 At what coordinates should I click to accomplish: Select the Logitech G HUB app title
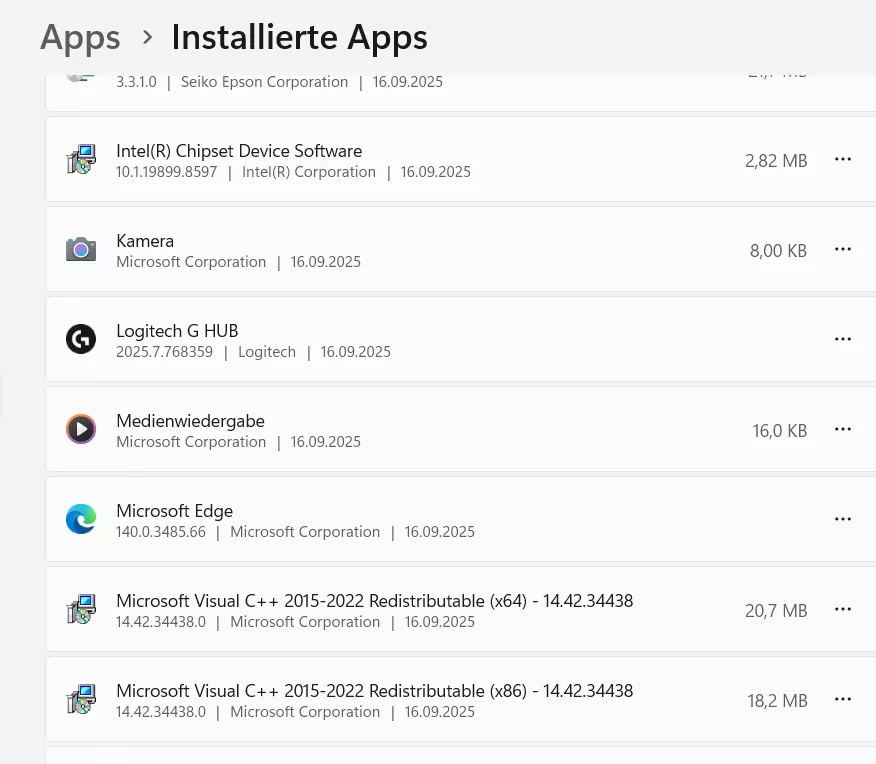(x=177, y=331)
